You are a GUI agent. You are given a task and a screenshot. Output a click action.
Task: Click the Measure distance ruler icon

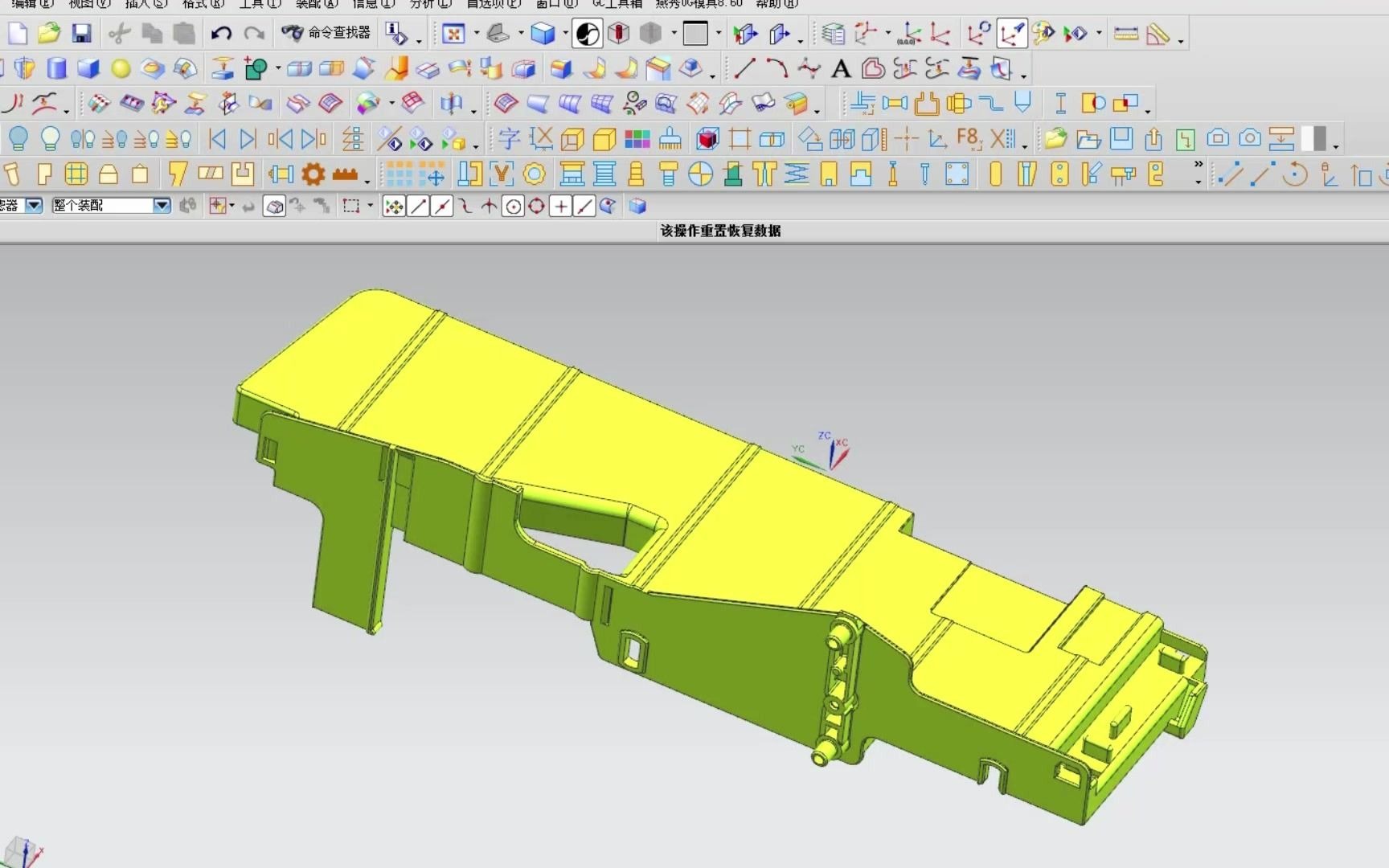point(1125,34)
